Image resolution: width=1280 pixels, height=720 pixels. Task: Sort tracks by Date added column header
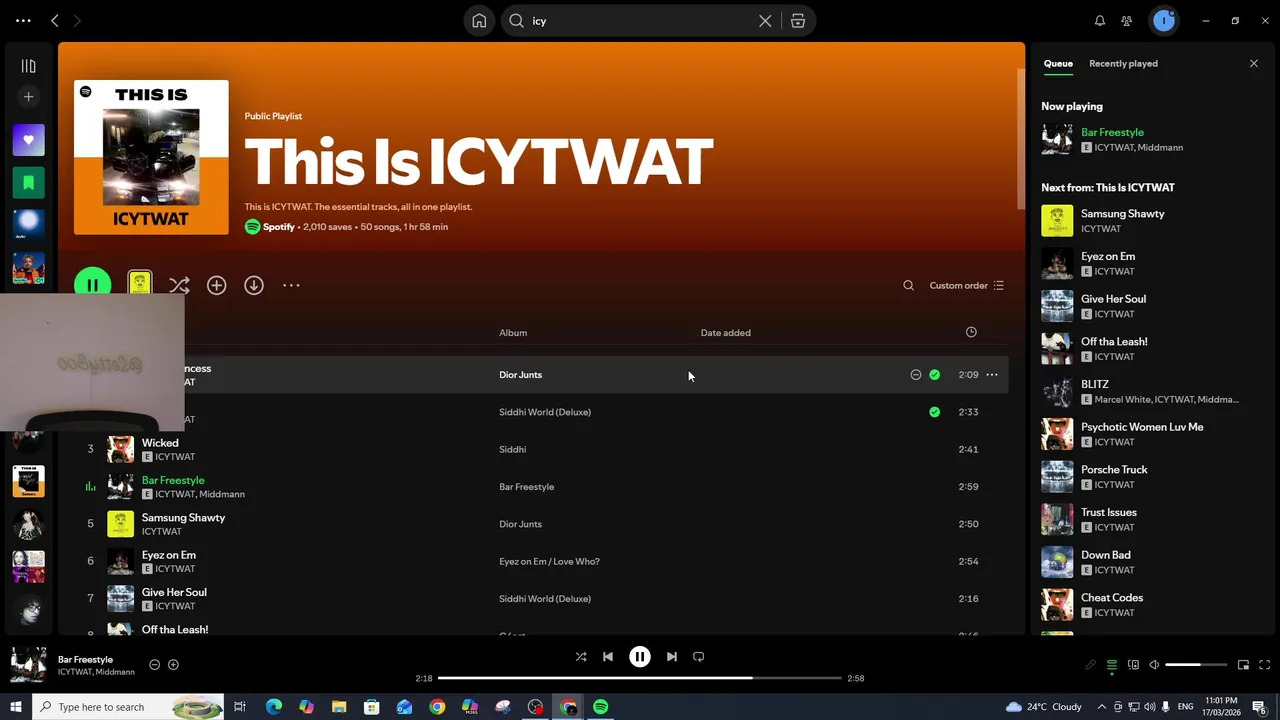(725, 333)
